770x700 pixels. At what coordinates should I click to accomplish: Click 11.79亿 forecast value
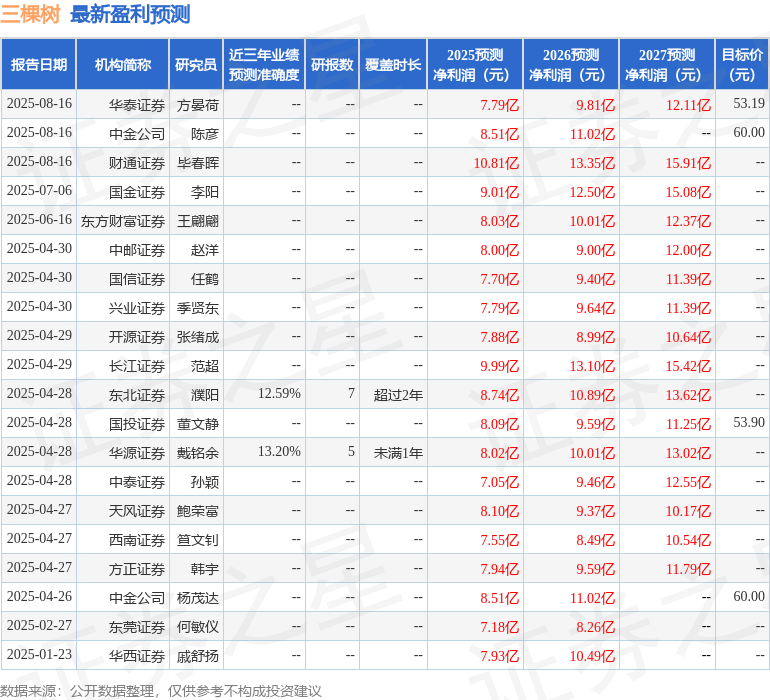(x=688, y=569)
